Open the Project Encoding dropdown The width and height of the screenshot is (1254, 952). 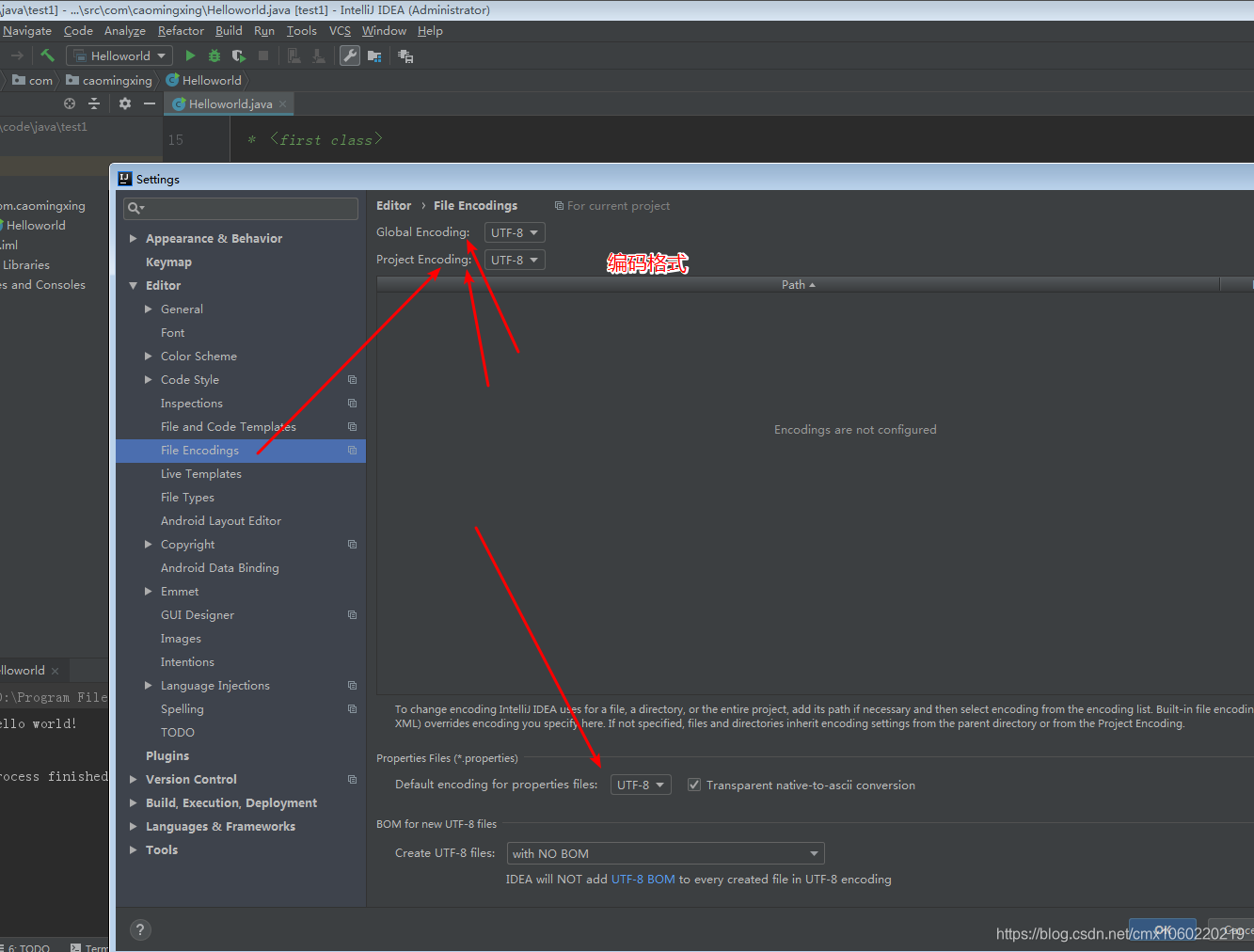pos(515,260)
